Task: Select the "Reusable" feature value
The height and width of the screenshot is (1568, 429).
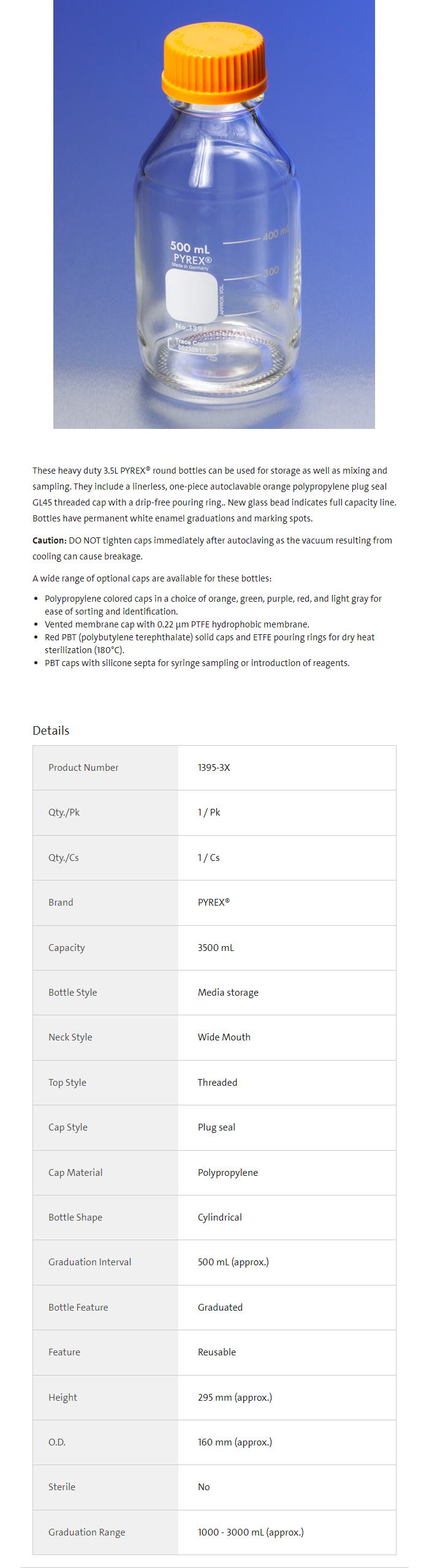Action: tap(216, 1352)
